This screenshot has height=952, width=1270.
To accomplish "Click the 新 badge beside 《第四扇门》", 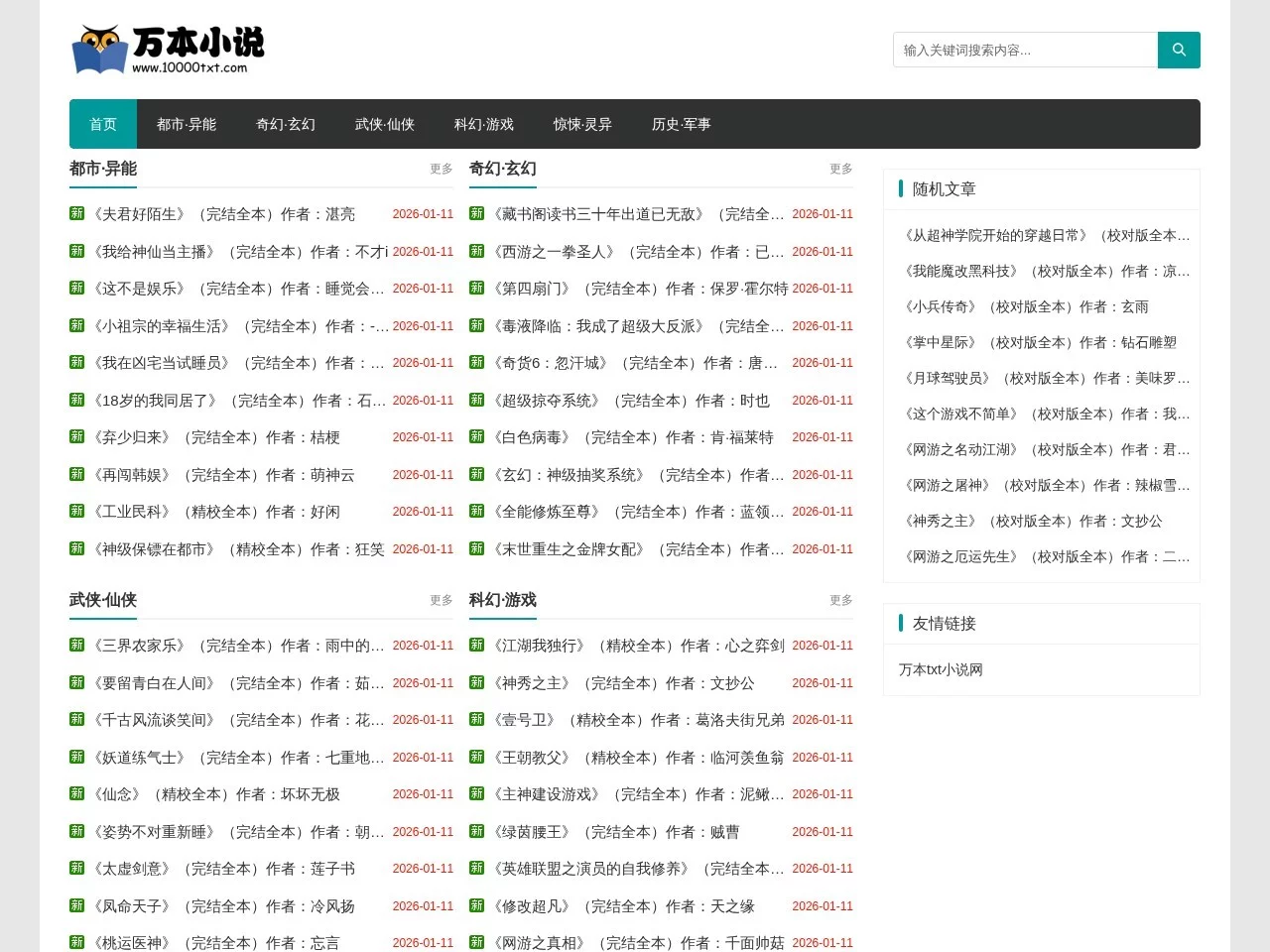I will coord(476,288).
